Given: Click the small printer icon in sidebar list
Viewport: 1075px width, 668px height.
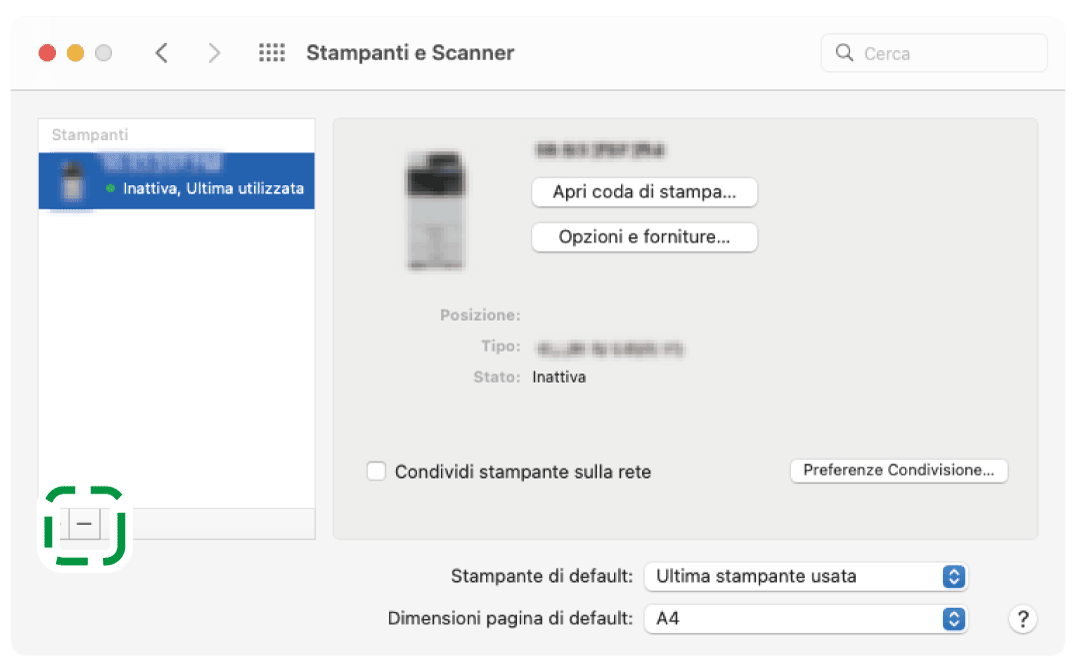Looking at the screenshot, I should tap(71, 181).
